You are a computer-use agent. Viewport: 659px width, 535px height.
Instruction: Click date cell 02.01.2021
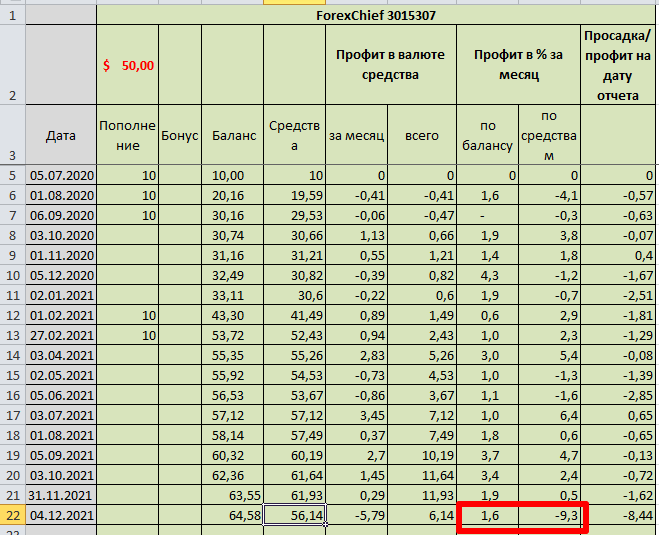(x=61, y=295)
